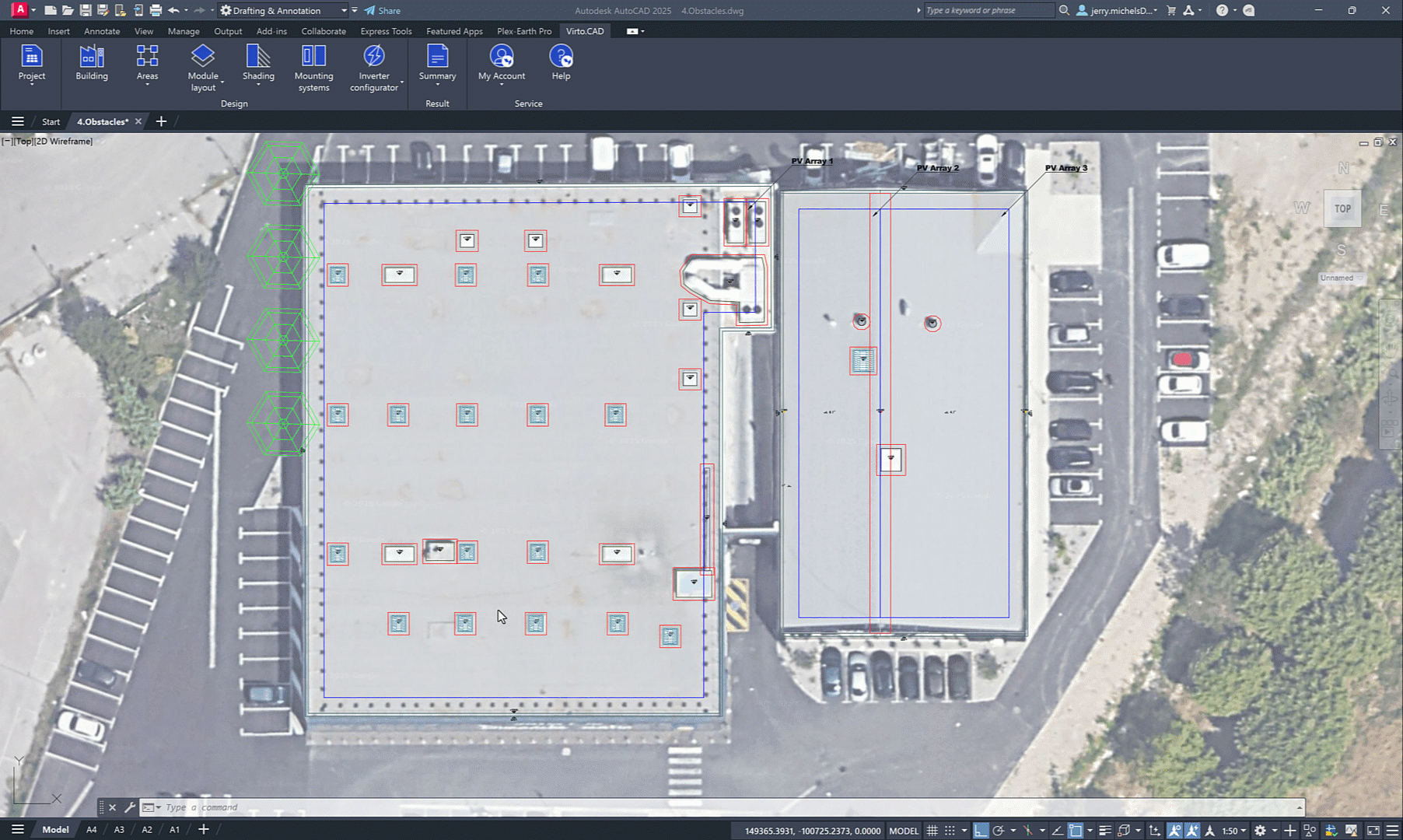Open the Summary result tool
This screenshot has width=1403, height=840.
(437, 65)
